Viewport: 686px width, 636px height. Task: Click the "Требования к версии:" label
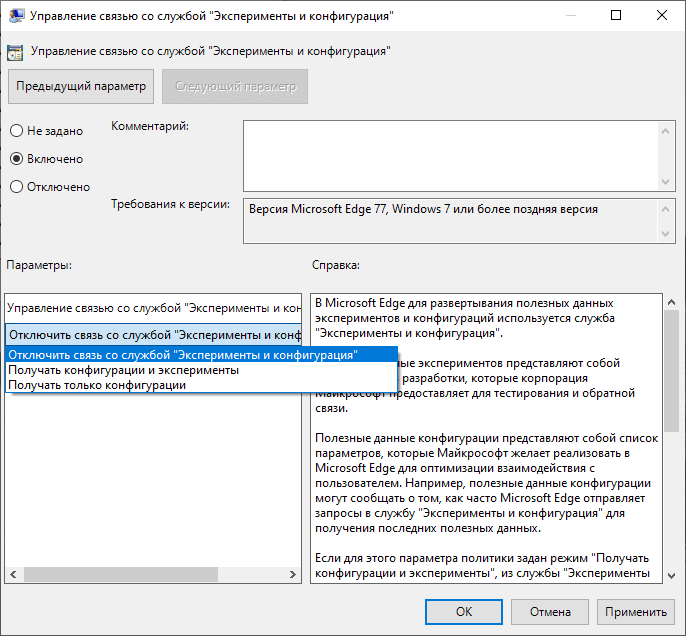coord(170,204)
